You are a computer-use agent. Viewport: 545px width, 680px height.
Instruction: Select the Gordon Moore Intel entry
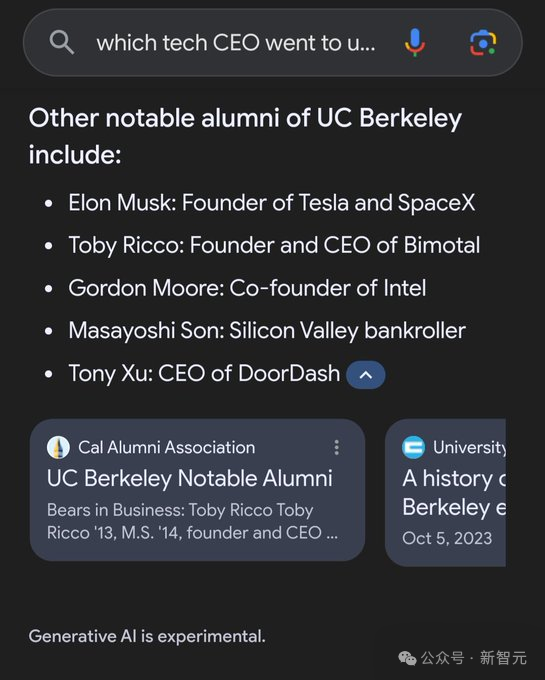(247, 288)
